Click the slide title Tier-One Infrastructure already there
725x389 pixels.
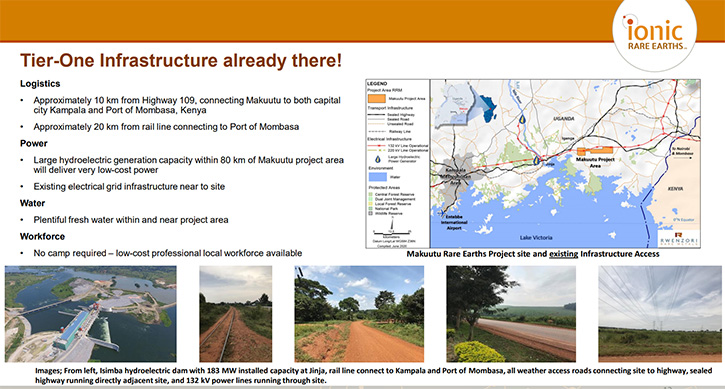click(x=181, y=61)
